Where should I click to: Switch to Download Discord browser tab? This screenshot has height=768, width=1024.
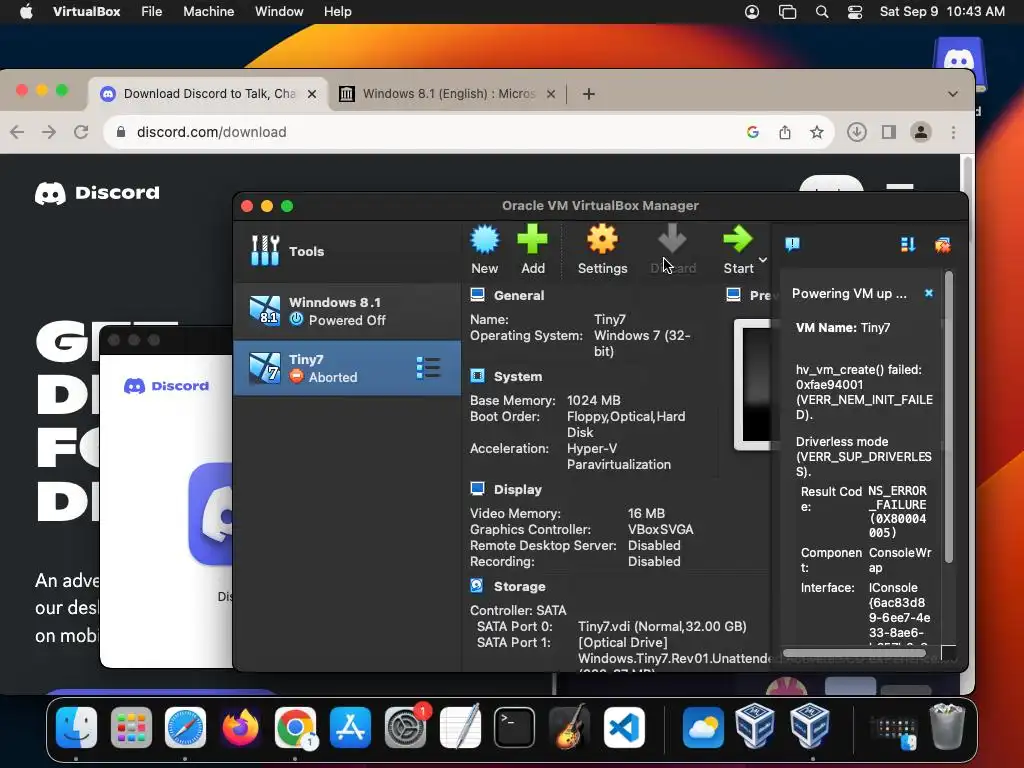209,93
